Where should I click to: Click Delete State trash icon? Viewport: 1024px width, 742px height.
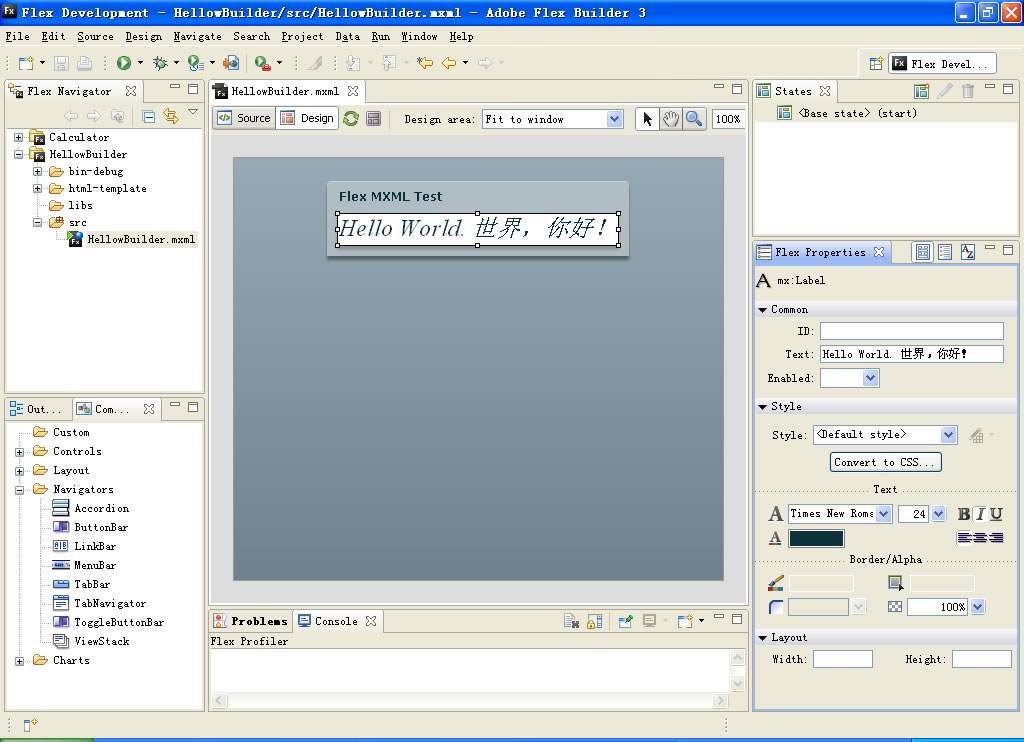(x=968, y=91)
